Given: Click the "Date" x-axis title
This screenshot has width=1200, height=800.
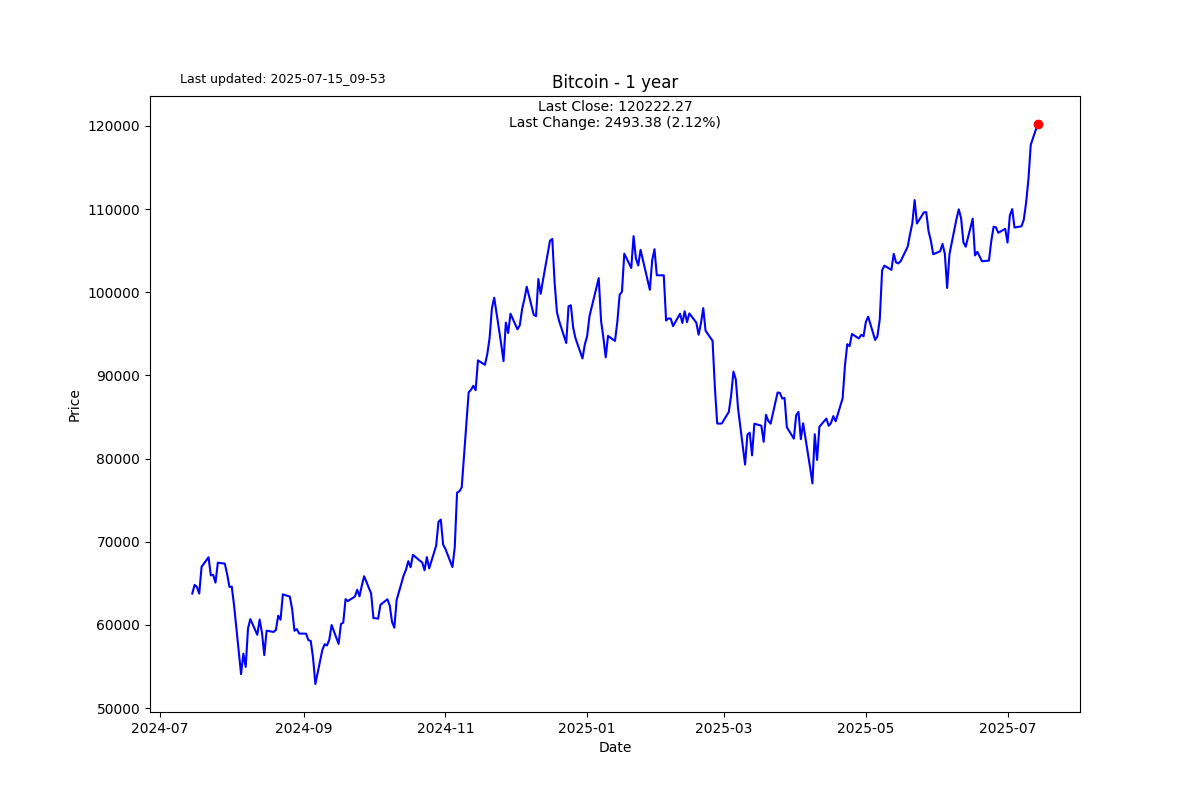Looking at the screenshot, I should coord(615,747).
